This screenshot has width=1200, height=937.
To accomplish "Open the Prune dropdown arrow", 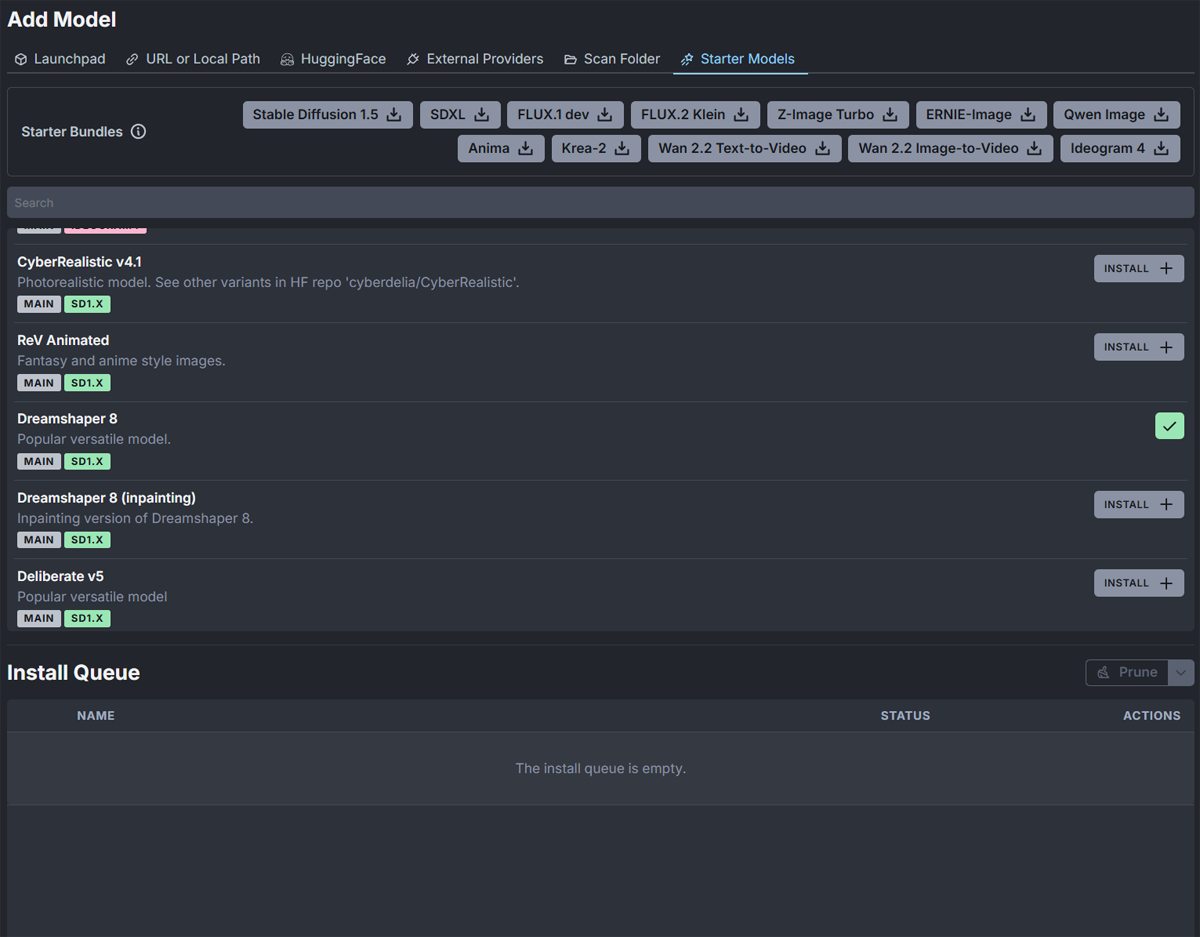I will click(x=1181, y=673).
